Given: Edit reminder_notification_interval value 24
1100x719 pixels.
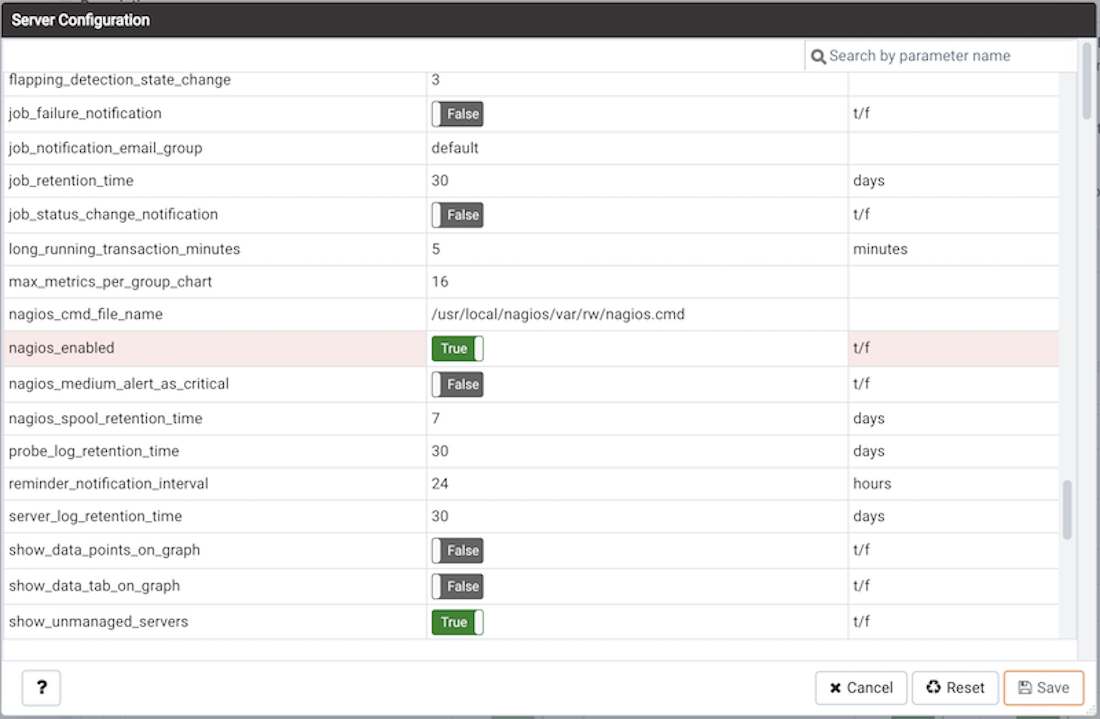Looking at the screenshot, I should pos(637,484).
